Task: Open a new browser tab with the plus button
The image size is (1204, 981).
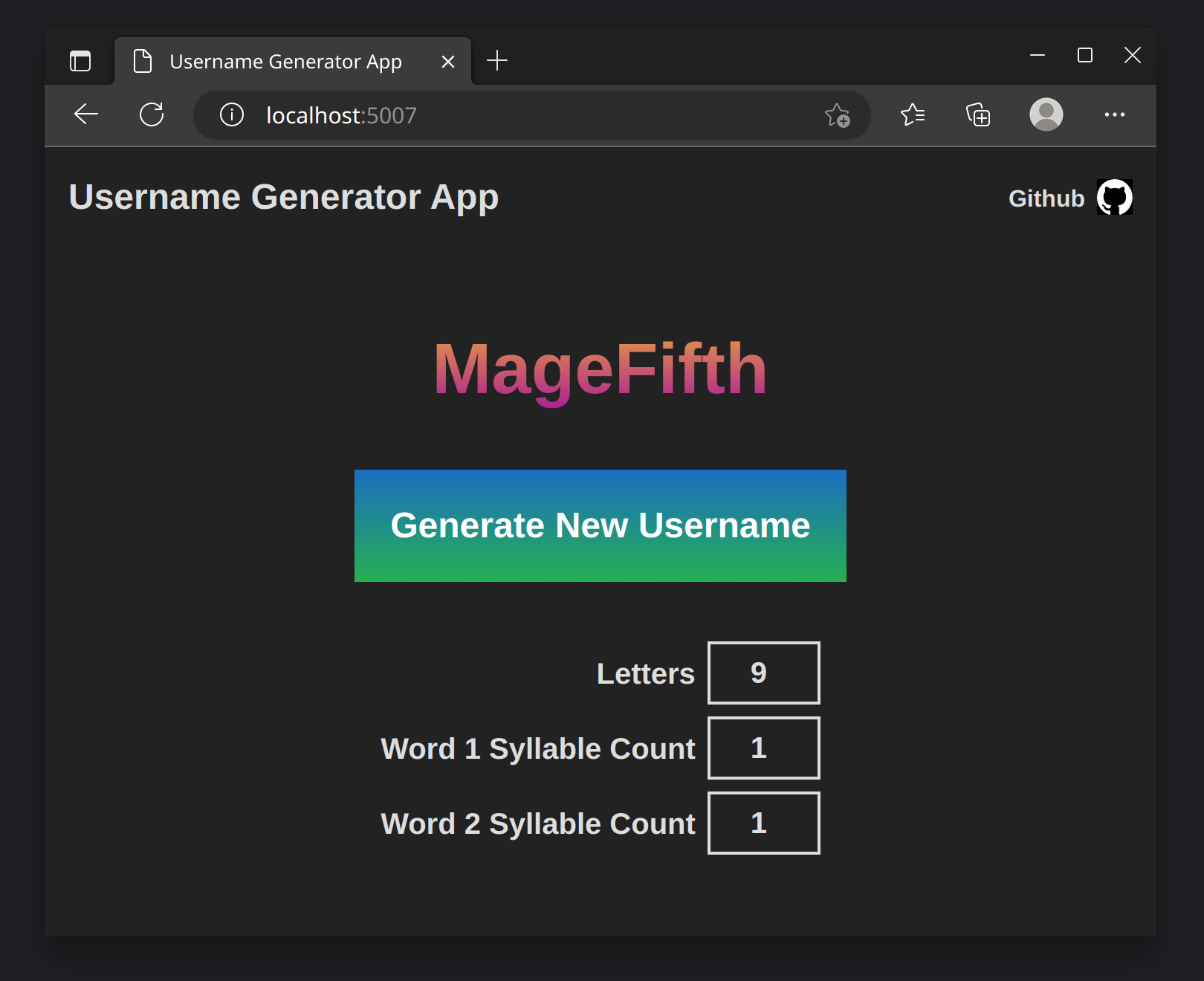Action: (x=497, y=60)
